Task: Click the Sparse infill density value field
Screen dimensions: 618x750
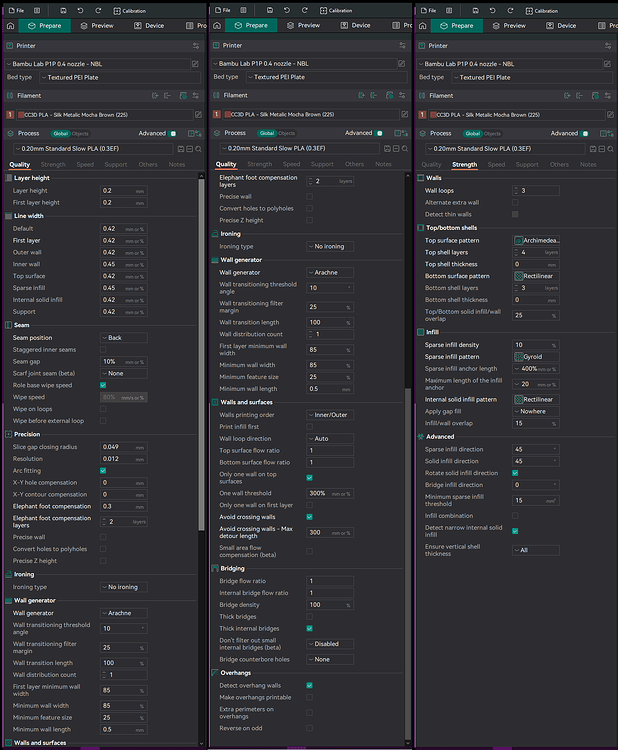Action: [536, 345]
